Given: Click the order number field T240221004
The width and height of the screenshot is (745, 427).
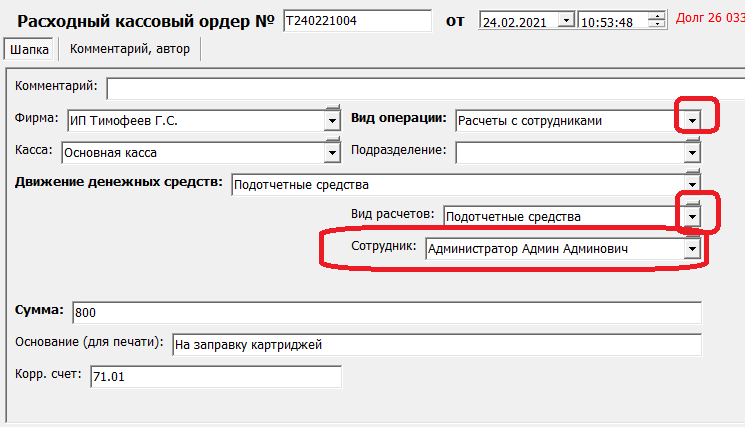Looking at the screenshot, I should click(x=356, y=20).
